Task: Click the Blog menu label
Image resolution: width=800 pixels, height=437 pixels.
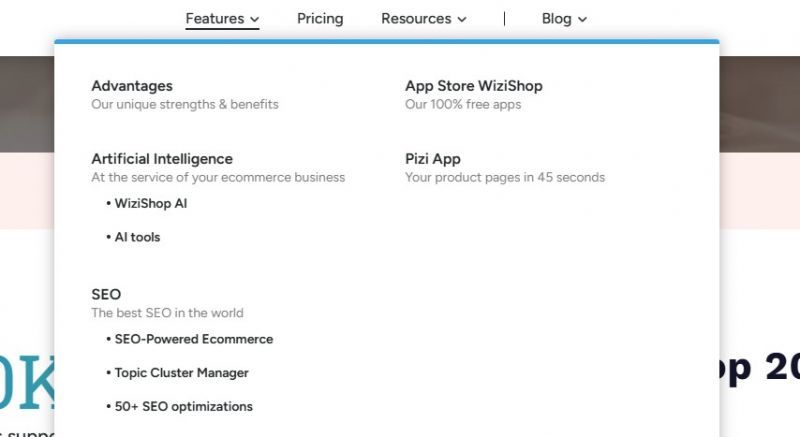Action: tap(556, 18)
